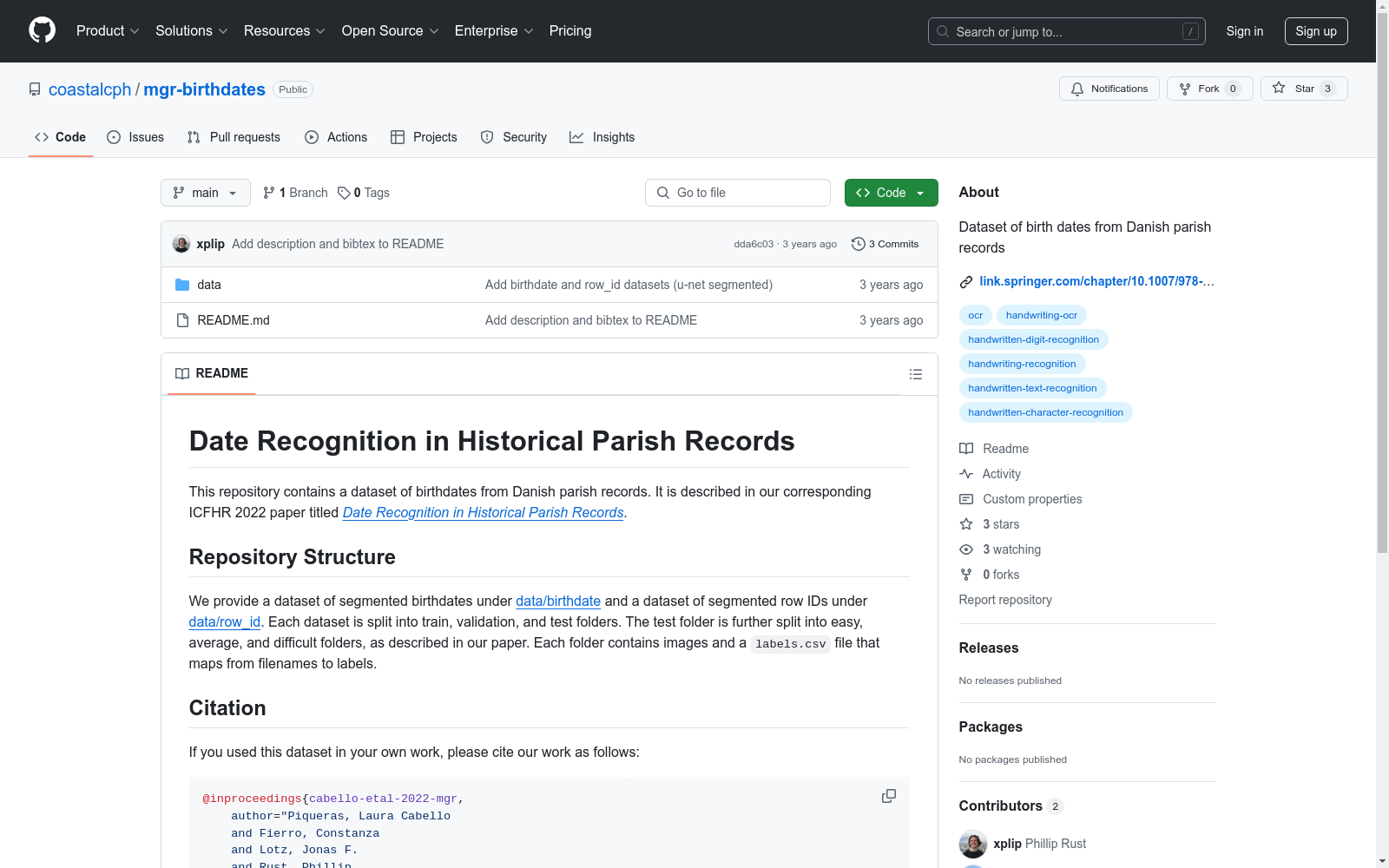Open the Issues tab

pyautogui.click(x=135, y=137)
